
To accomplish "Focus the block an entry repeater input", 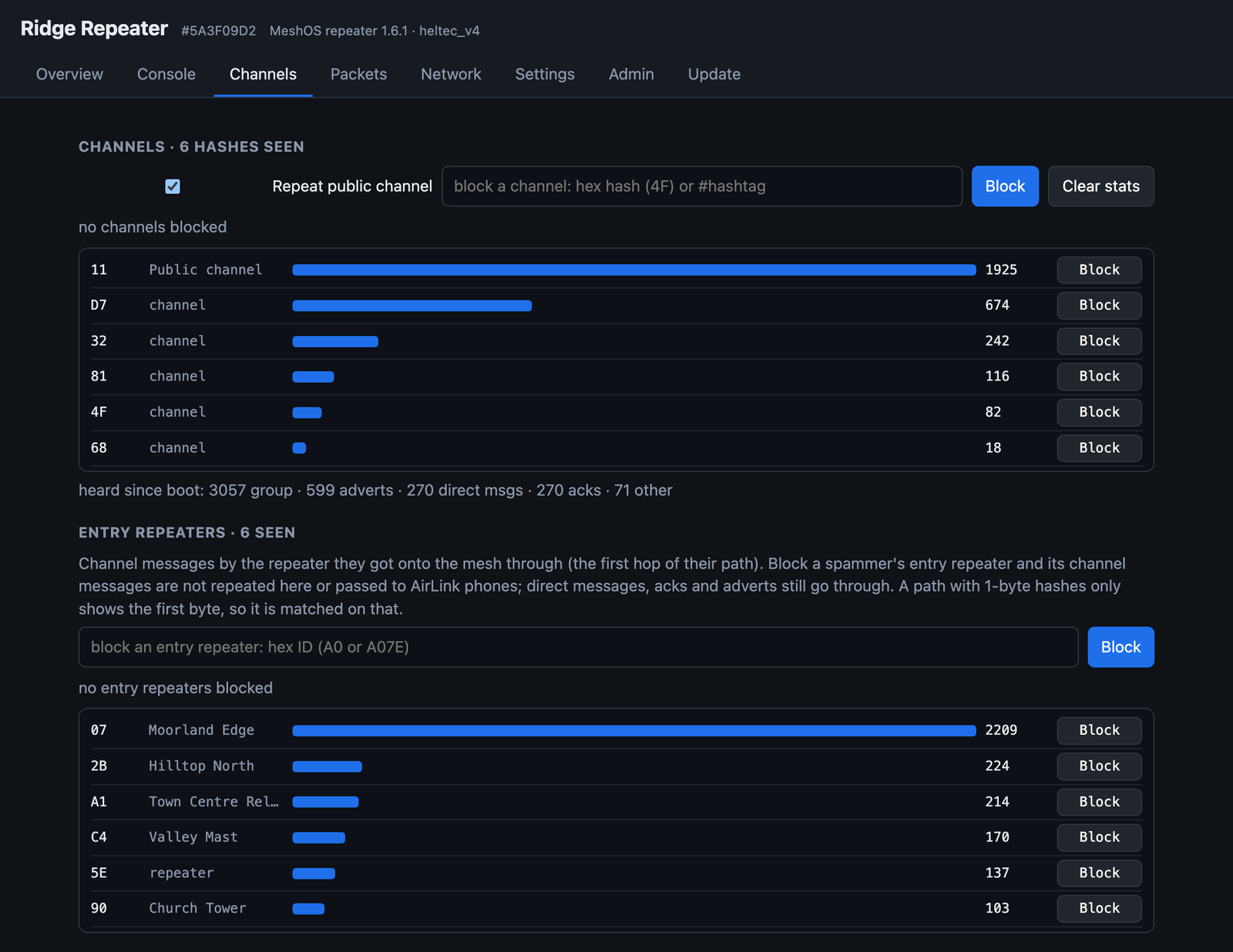I will tap(578, 647).
